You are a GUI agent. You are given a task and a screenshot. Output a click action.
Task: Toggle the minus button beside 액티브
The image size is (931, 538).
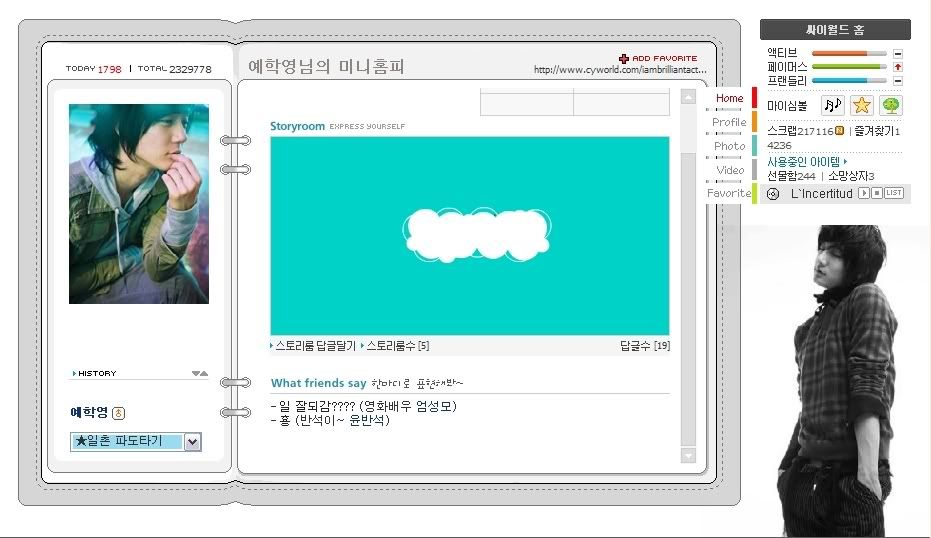click(898, 53)
